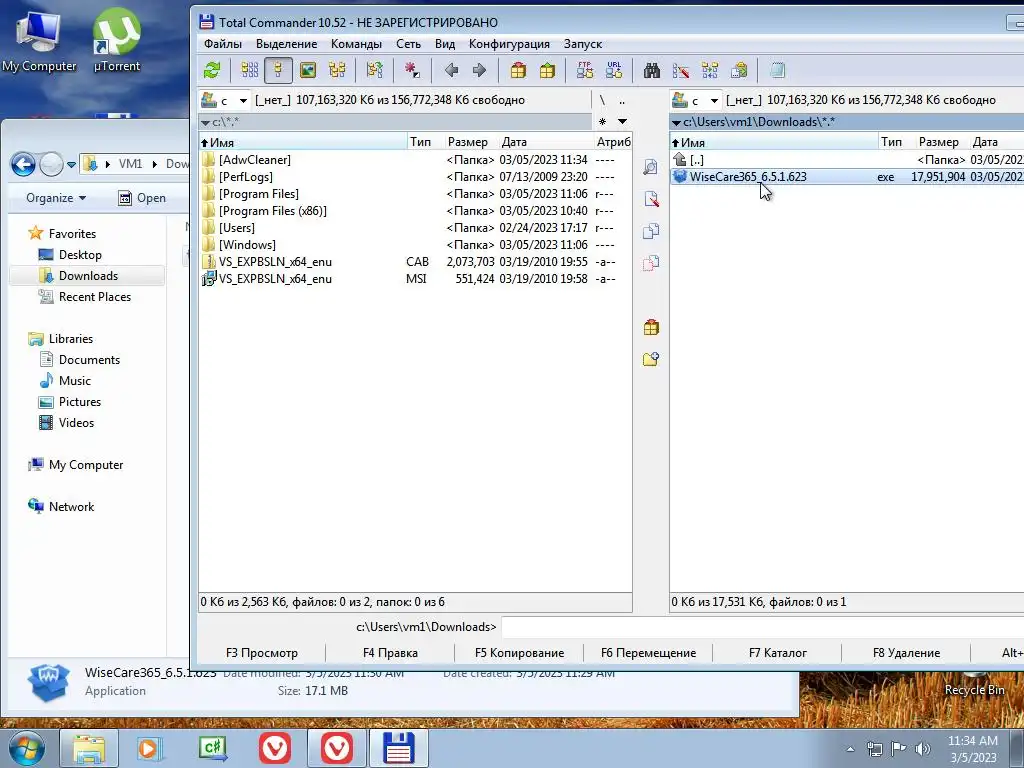Viewport: 1024px width, 768px height.
Task: Click the copy names to clipboard icon
Action: [739, 70]
